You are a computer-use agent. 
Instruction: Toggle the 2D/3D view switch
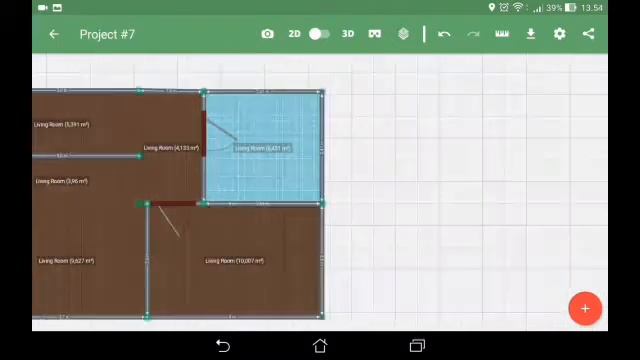pos(319,34)
